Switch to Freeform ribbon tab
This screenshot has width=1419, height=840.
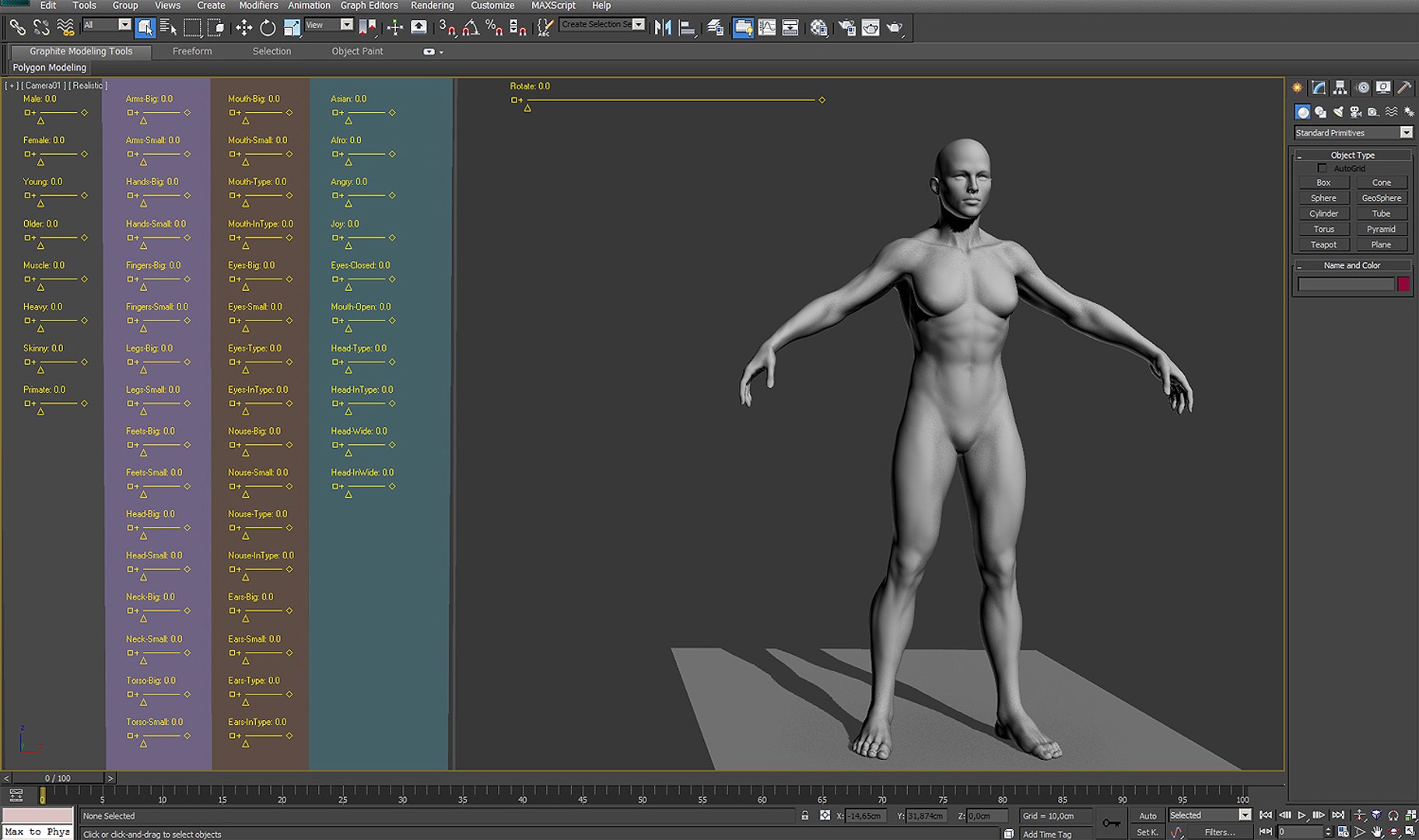[192, 51]
